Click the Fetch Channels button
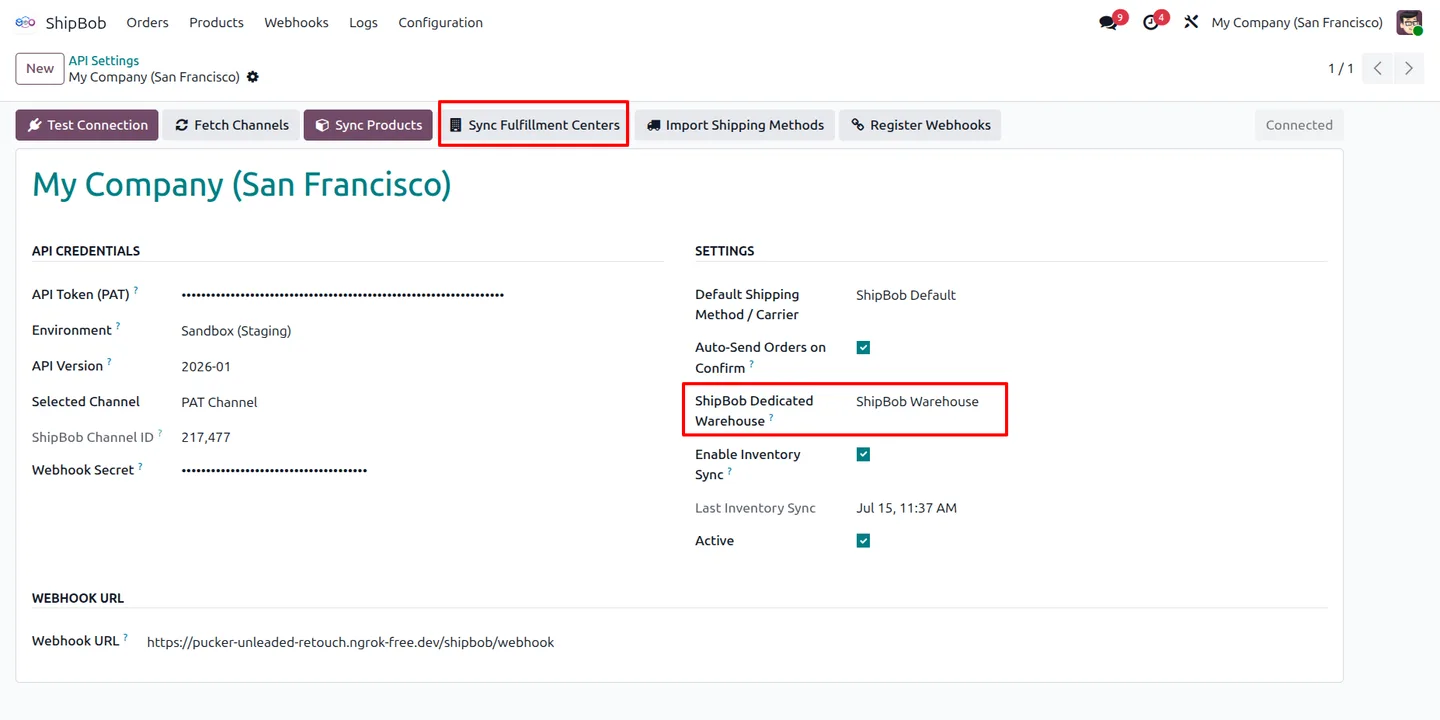The width and height of the screenshot is (1440, 720). pyautogui.click(x=231, y=125)
